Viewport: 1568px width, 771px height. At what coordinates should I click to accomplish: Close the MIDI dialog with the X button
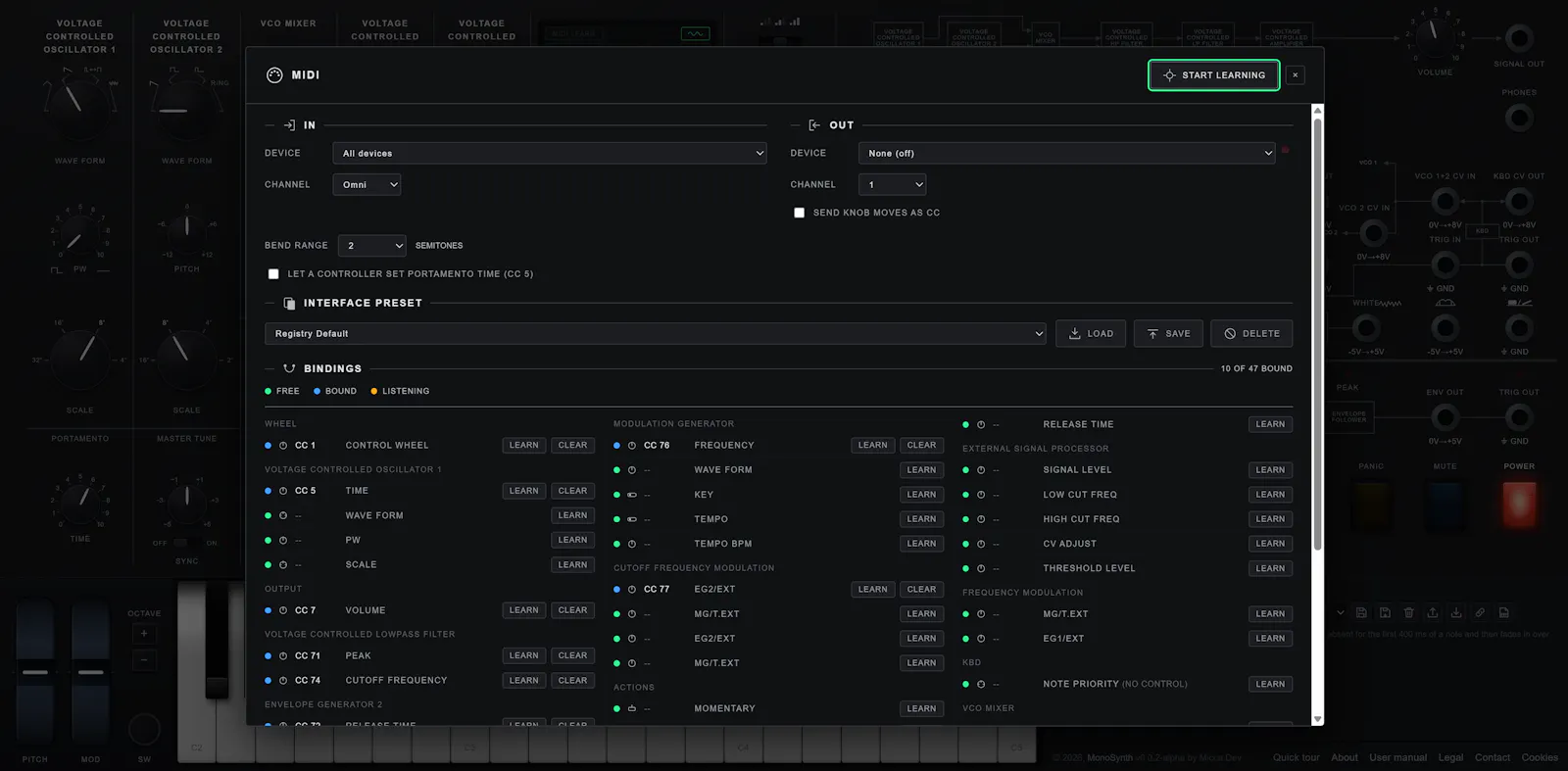tap(1296, 75)
